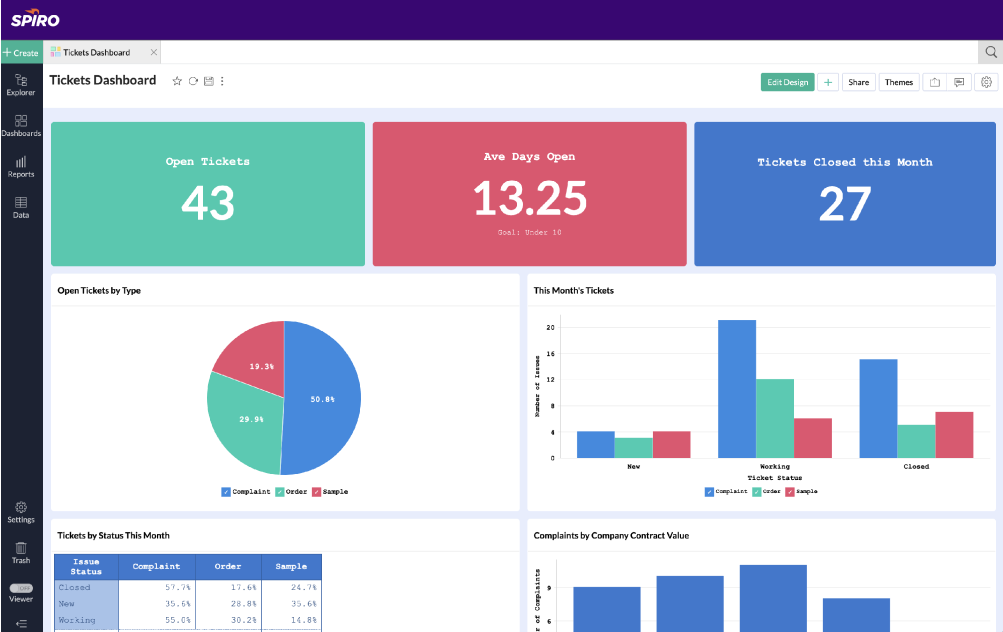Click the green Order bar under Closed

[x=916, y=441]
